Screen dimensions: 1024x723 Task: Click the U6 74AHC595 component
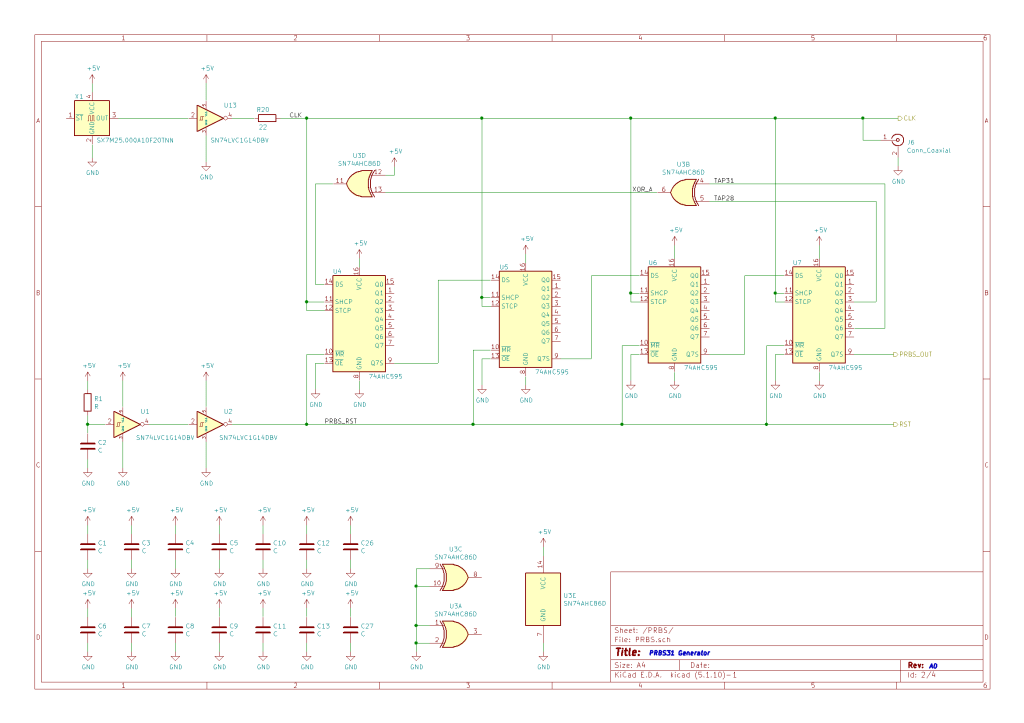click(x=675, y=315)
